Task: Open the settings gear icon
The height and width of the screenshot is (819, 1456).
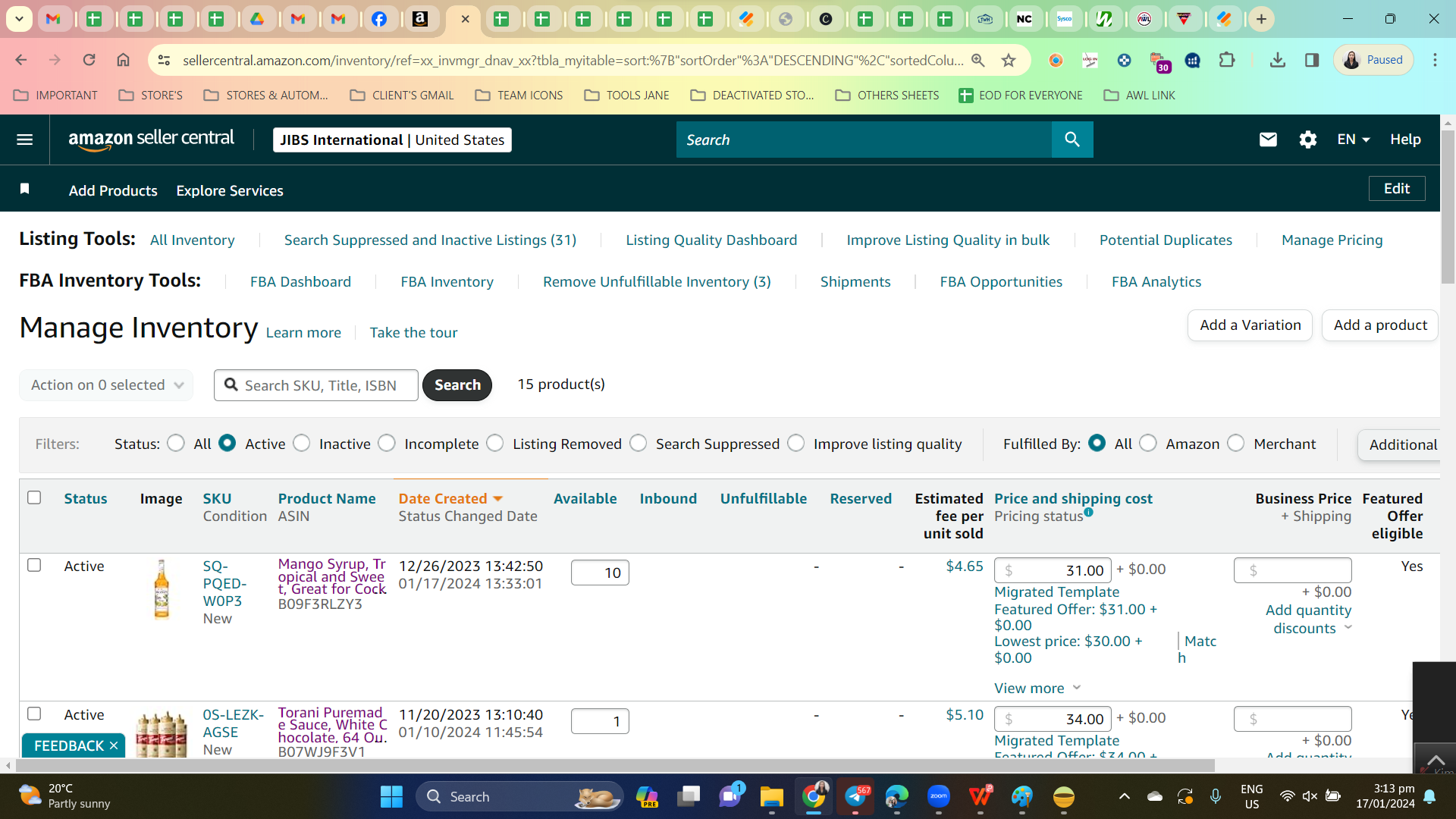Action: pyautogui.click(x=1307, y=140)
